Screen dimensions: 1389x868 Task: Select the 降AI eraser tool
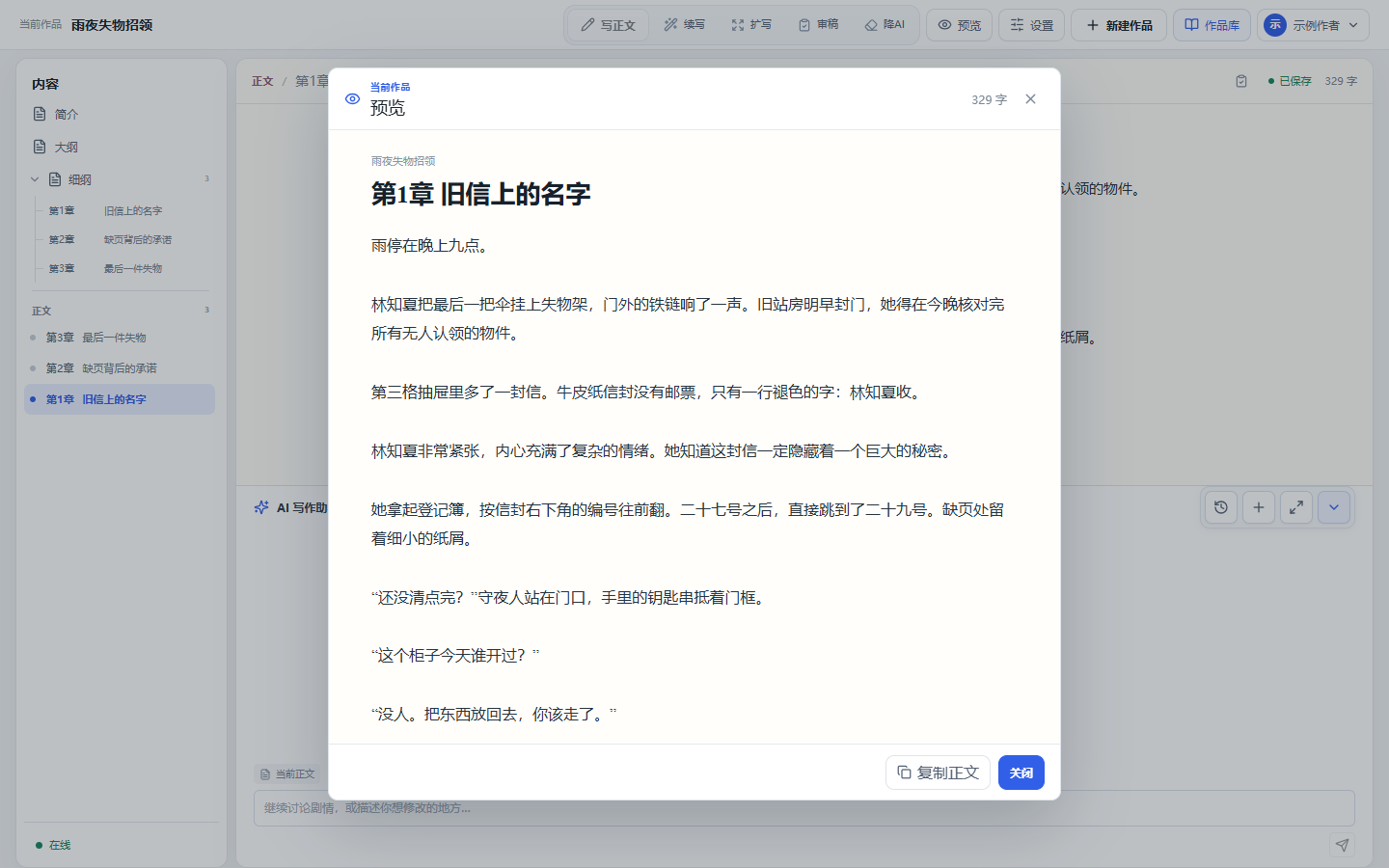[885, 25]
